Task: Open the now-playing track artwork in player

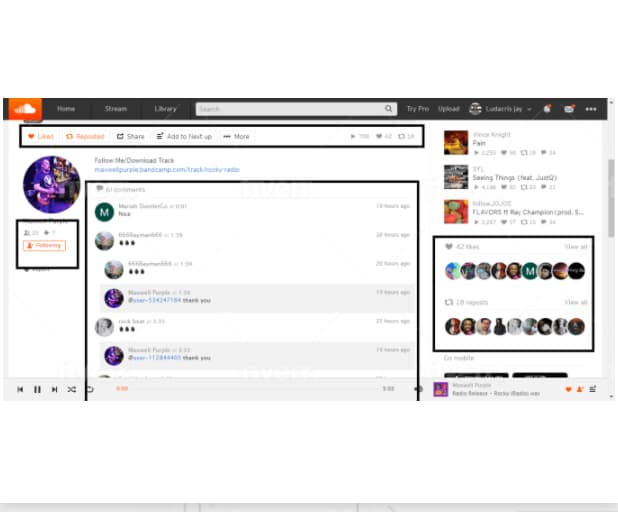Action: (x=441, y=389)
